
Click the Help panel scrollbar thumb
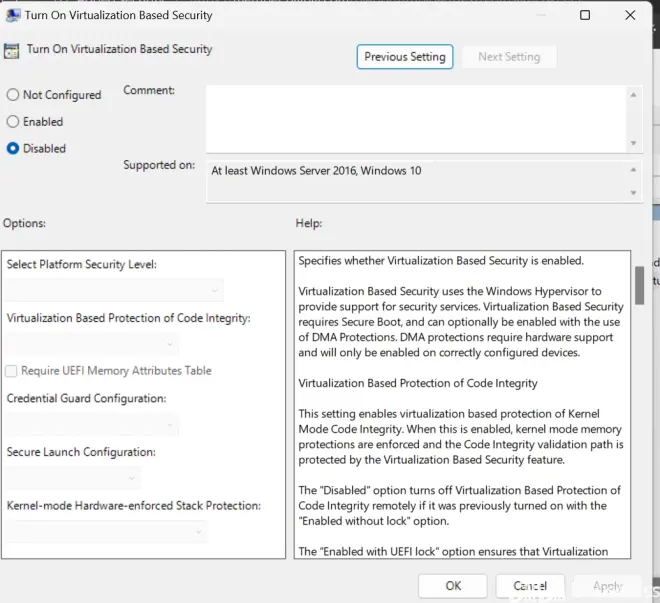[639, 285]
